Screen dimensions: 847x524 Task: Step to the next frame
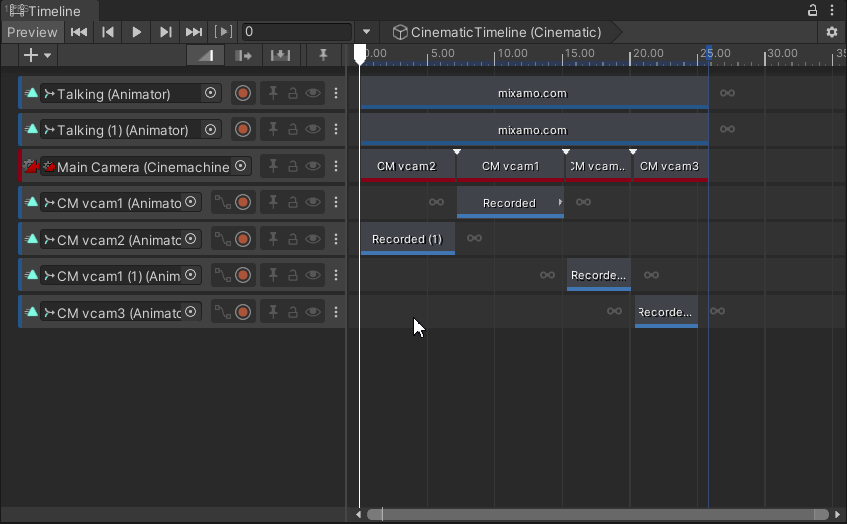[x=166, y=32]
